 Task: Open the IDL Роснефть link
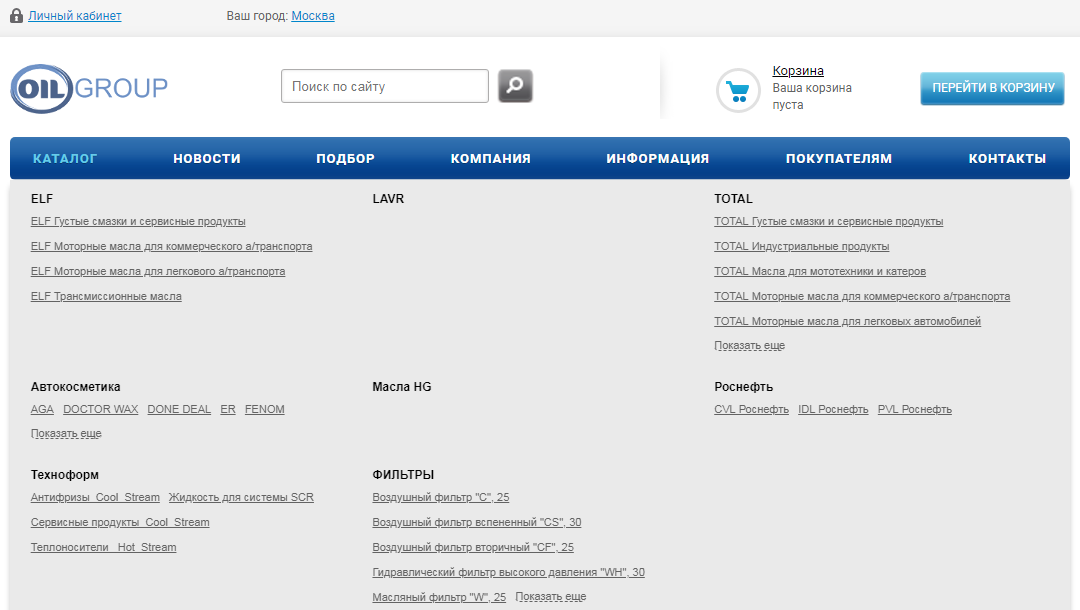pos(833,409)
